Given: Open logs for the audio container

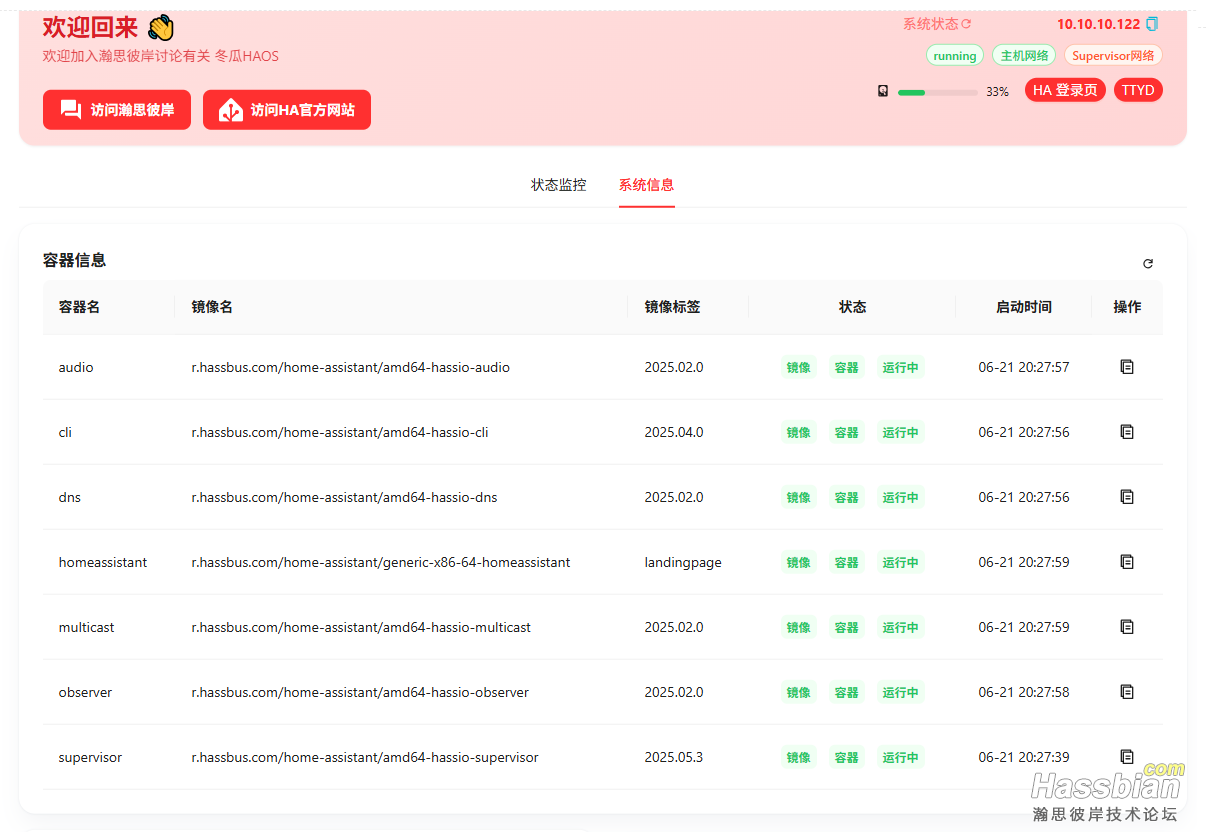Looking at the screenshot, I should pyautogui.click(x=1127, y=367).
